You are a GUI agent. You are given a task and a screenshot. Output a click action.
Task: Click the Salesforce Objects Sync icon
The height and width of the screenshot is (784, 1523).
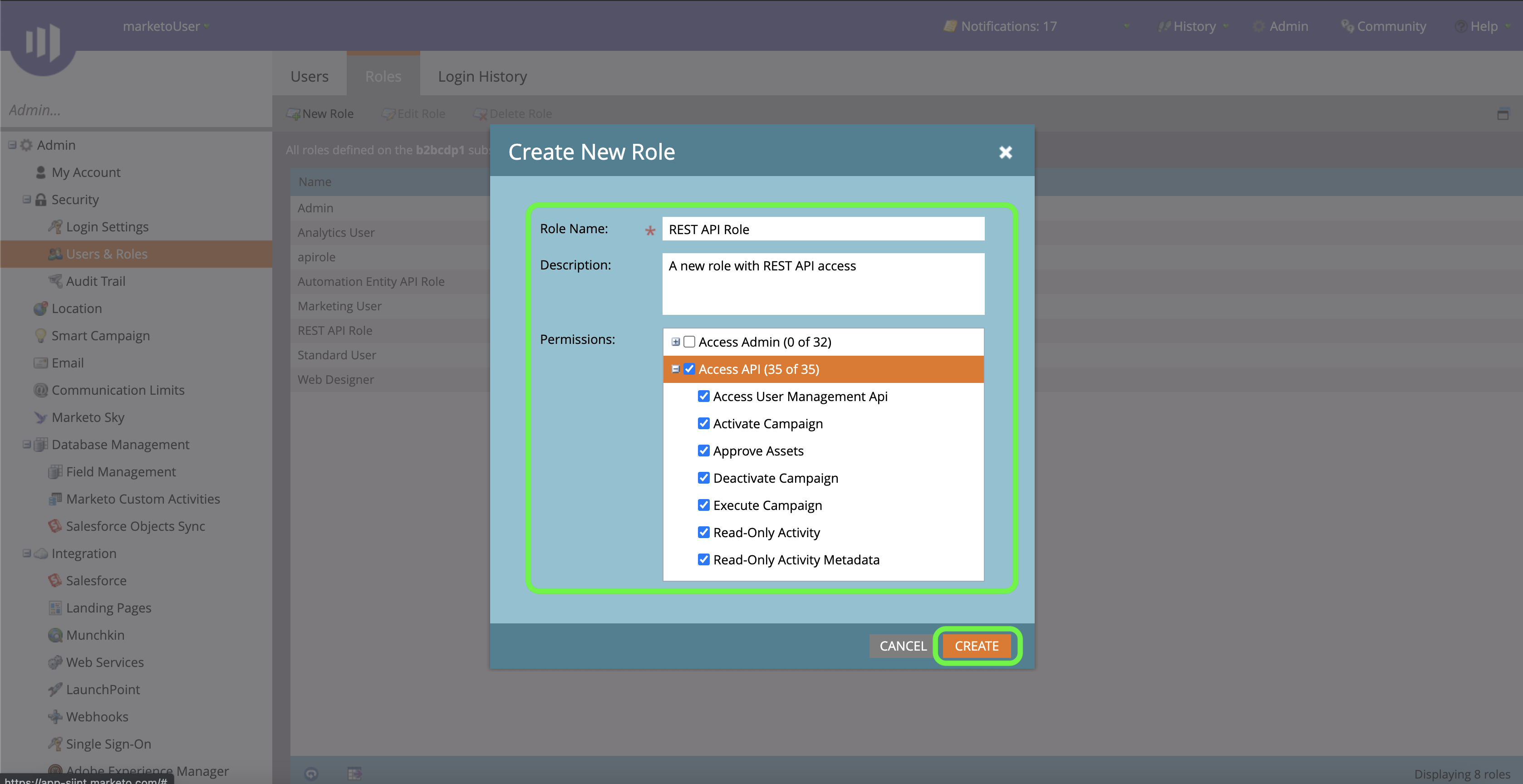(x=55, y=526)
